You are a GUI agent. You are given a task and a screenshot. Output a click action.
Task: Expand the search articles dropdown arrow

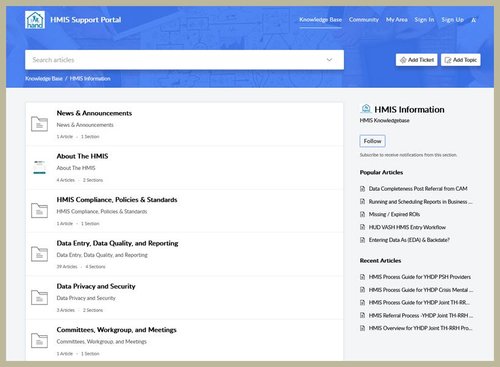[x=329, y=60]
